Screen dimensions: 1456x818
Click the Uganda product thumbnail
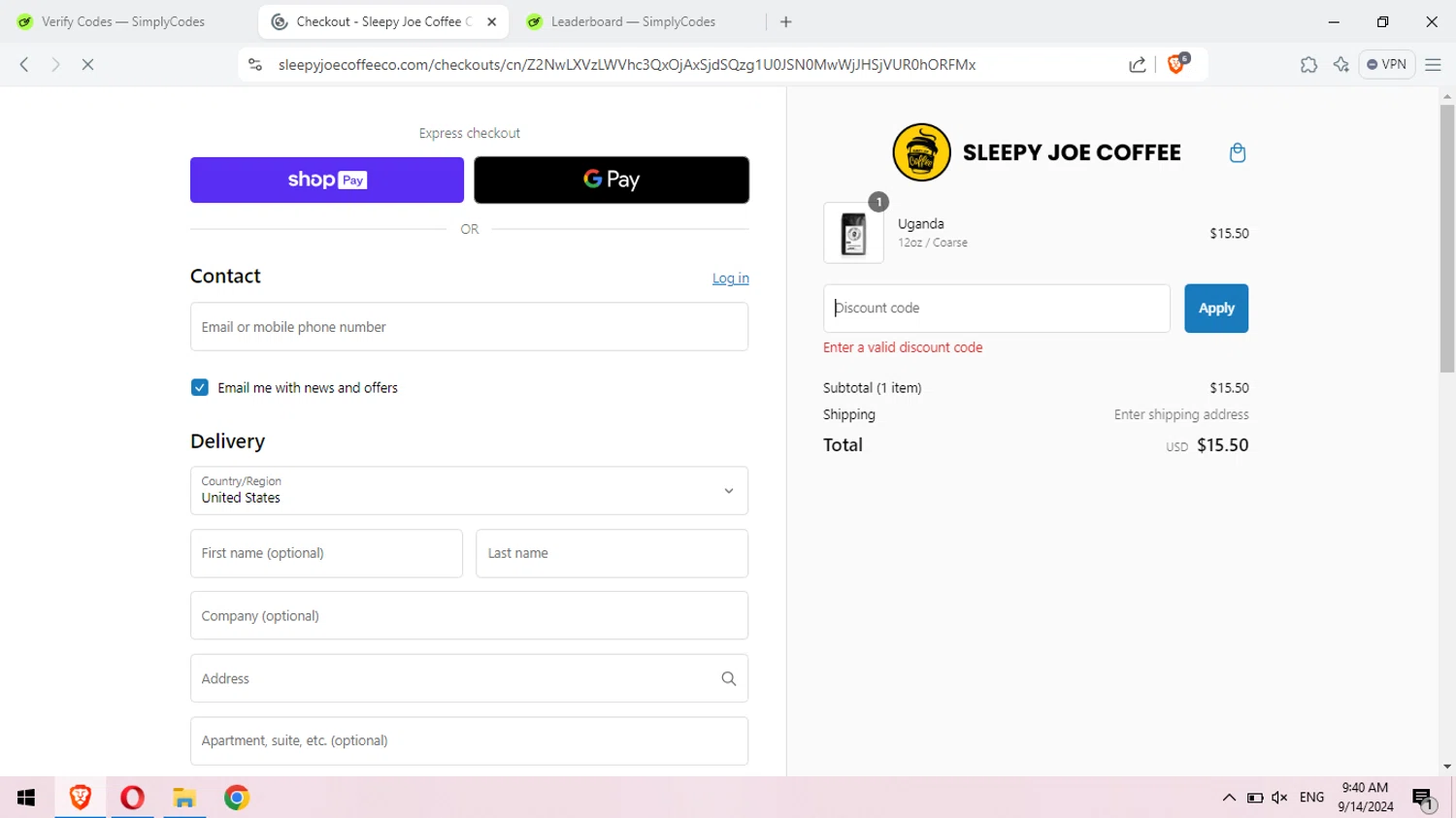point(853,233)
